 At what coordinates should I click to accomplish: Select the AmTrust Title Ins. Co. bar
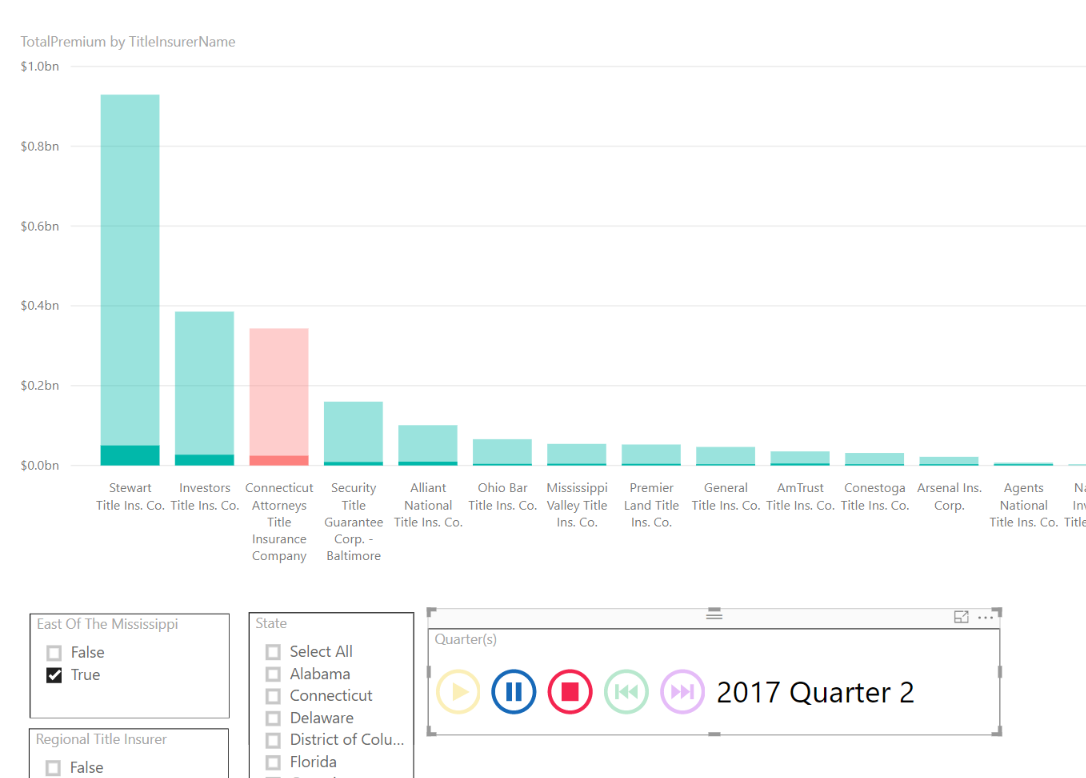point(800,458)
